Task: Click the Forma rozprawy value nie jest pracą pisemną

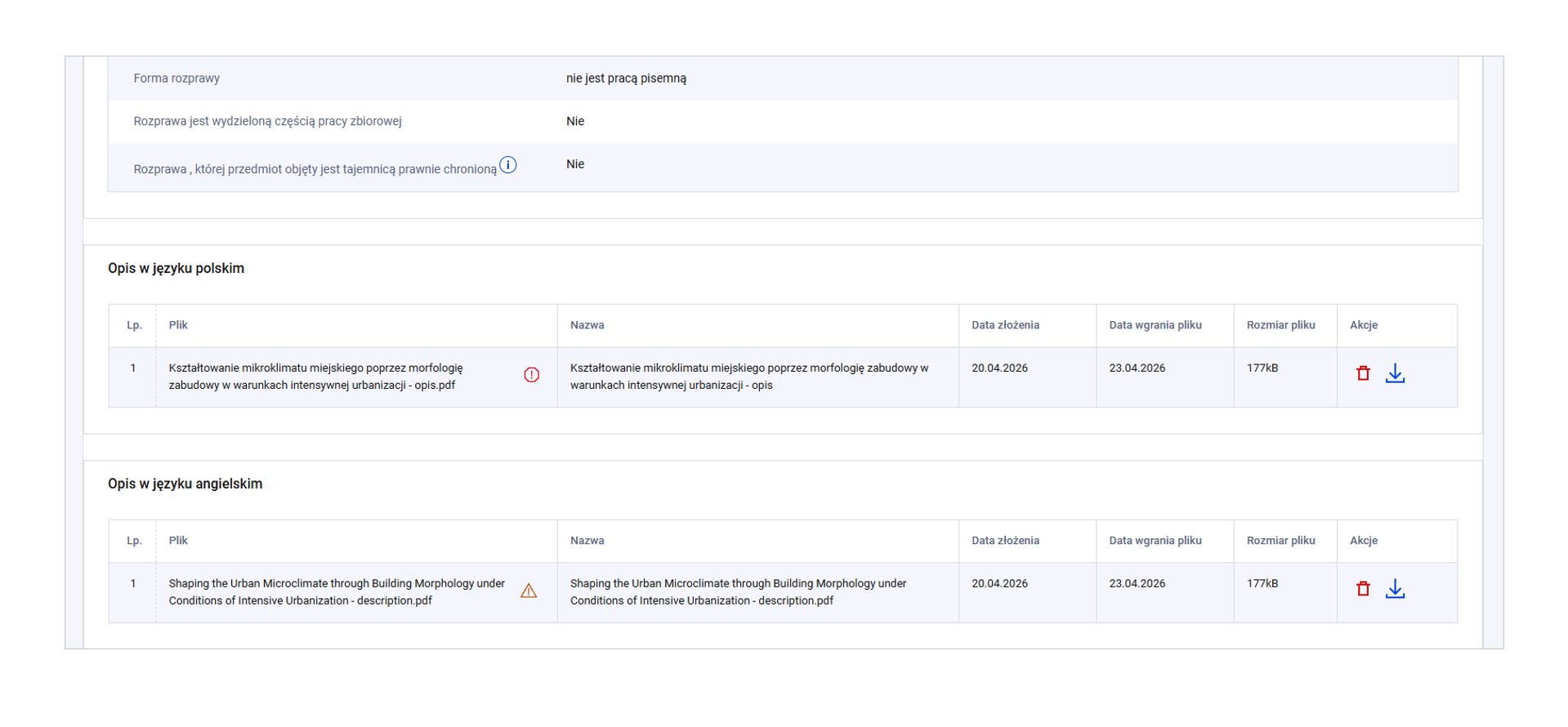Action: pos(626,78)
